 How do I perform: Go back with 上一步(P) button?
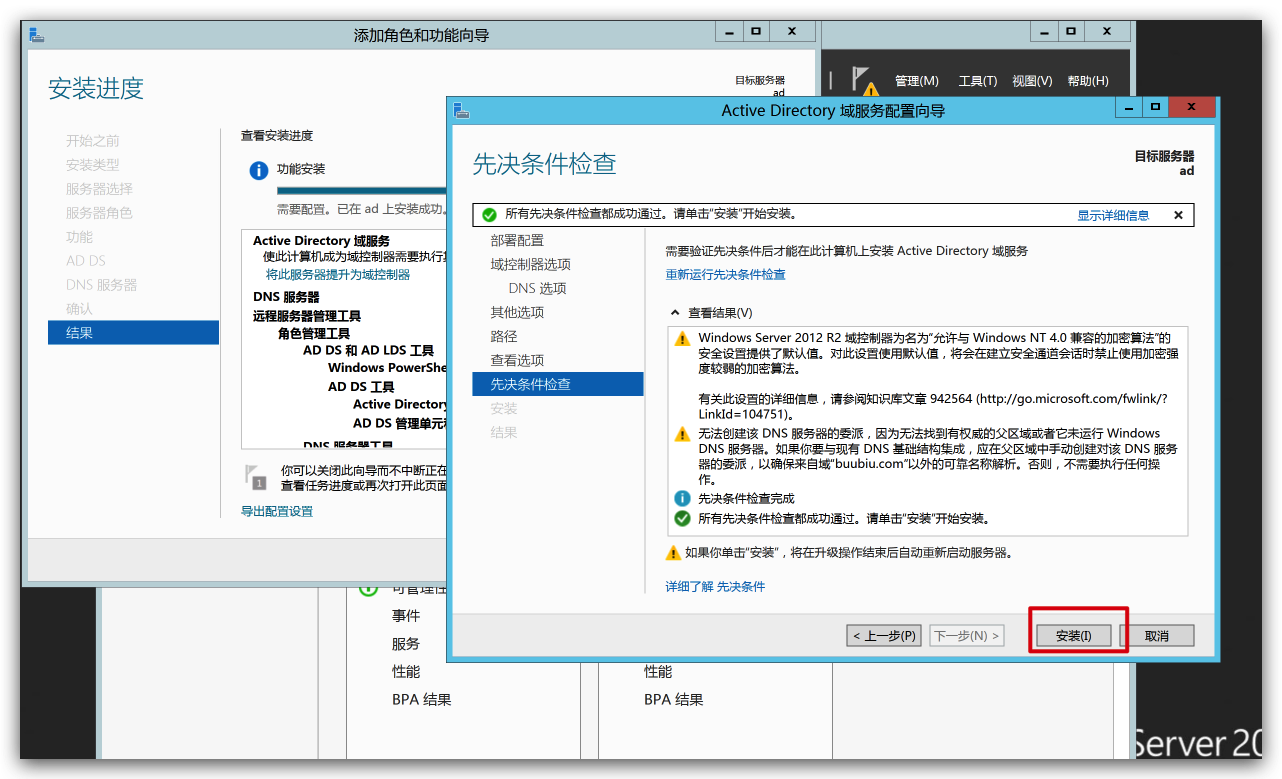884,636
